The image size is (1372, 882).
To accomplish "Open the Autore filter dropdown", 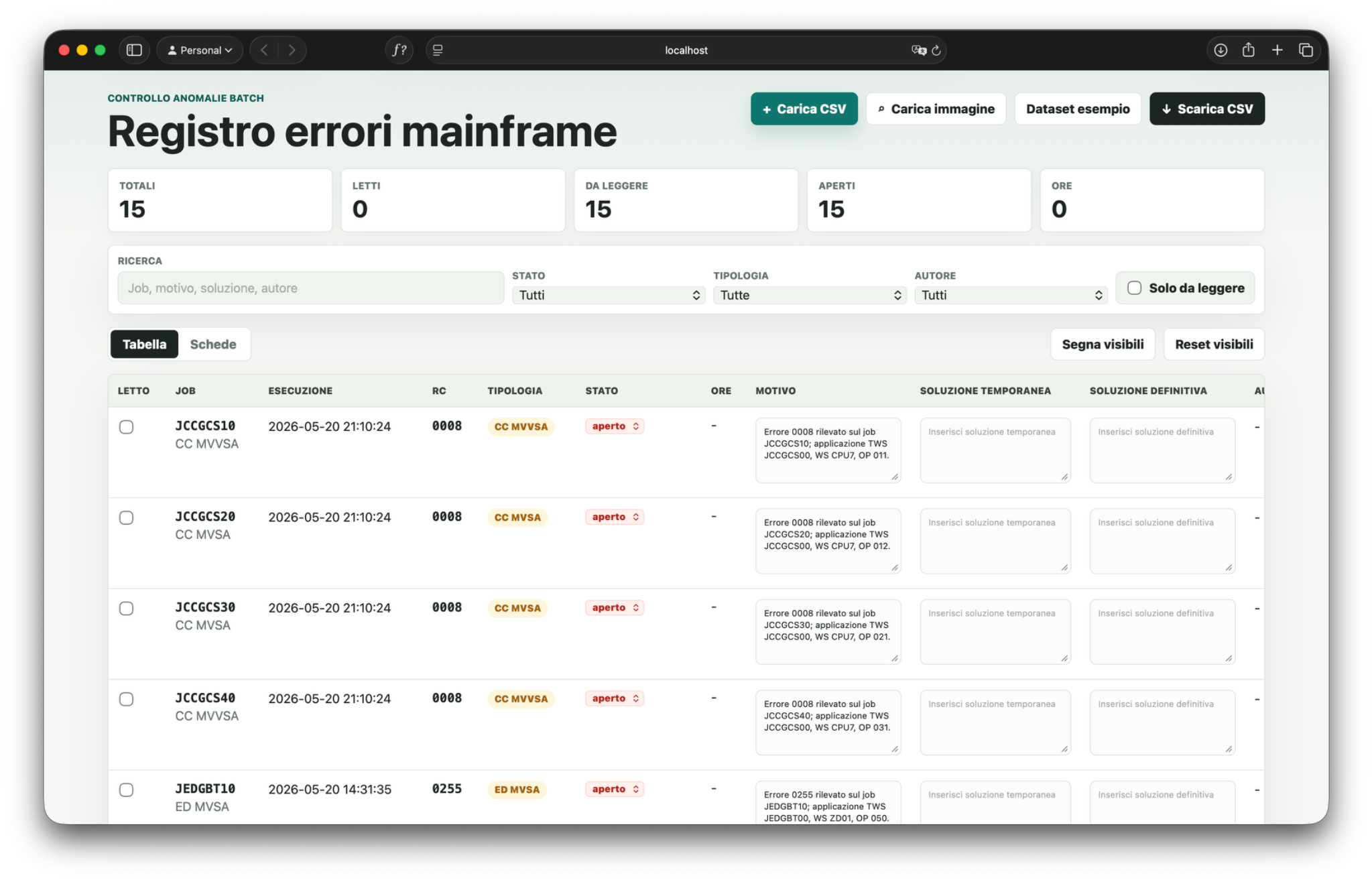I will click(1010, 295).
